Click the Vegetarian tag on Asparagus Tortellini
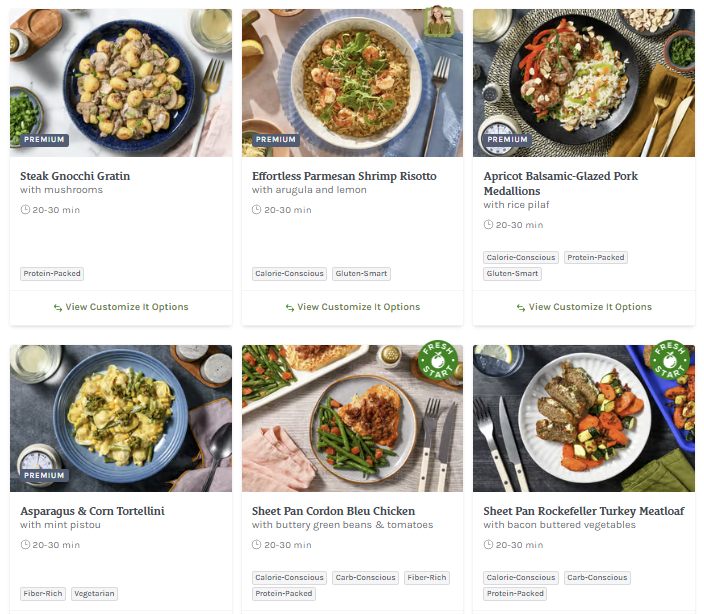This screenshot has width=704, height=614. (x=95, y=593)
